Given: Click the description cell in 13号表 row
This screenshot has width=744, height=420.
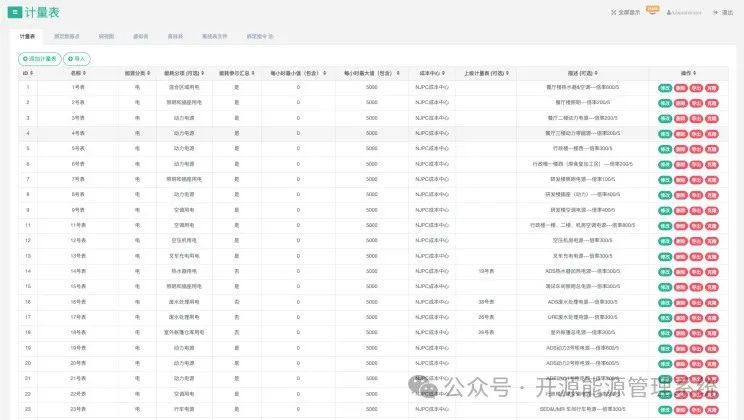Looking at the screenshot, I should (x=583, y=256).
